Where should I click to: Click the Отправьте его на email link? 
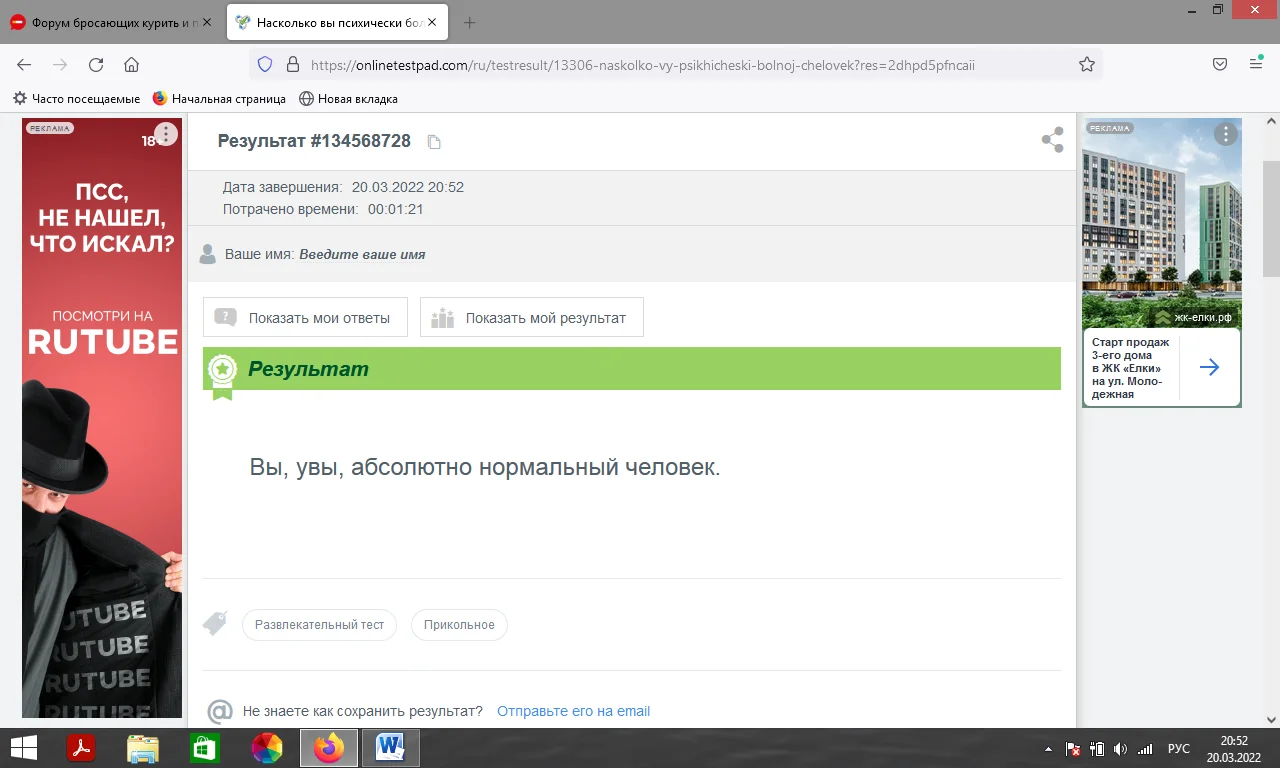pyautogui.click(x=573, y=711)
